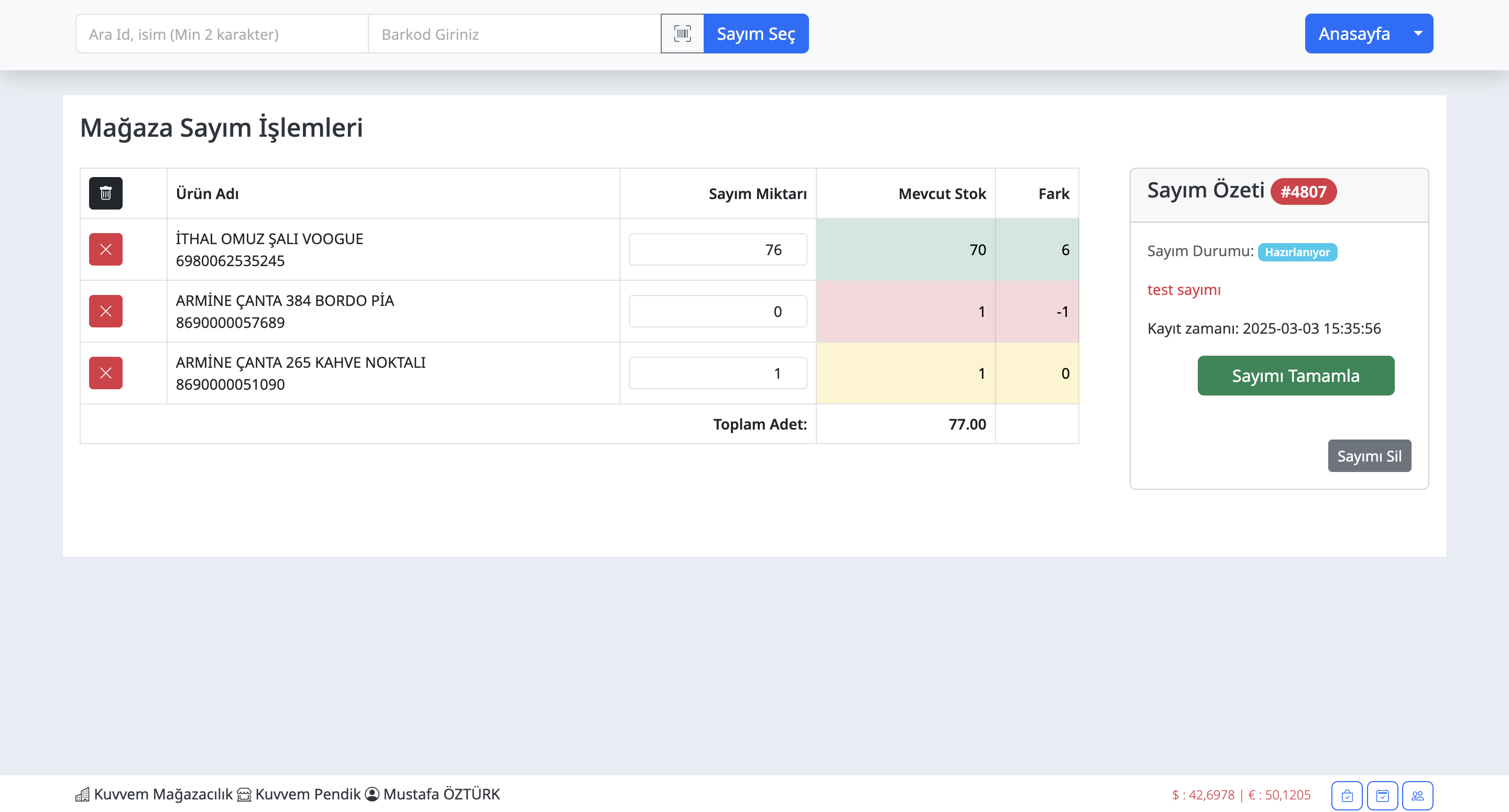The image size is (1509, 812).
Task: Go to Anasayfa home page
Action: [x=1353, y=34]
